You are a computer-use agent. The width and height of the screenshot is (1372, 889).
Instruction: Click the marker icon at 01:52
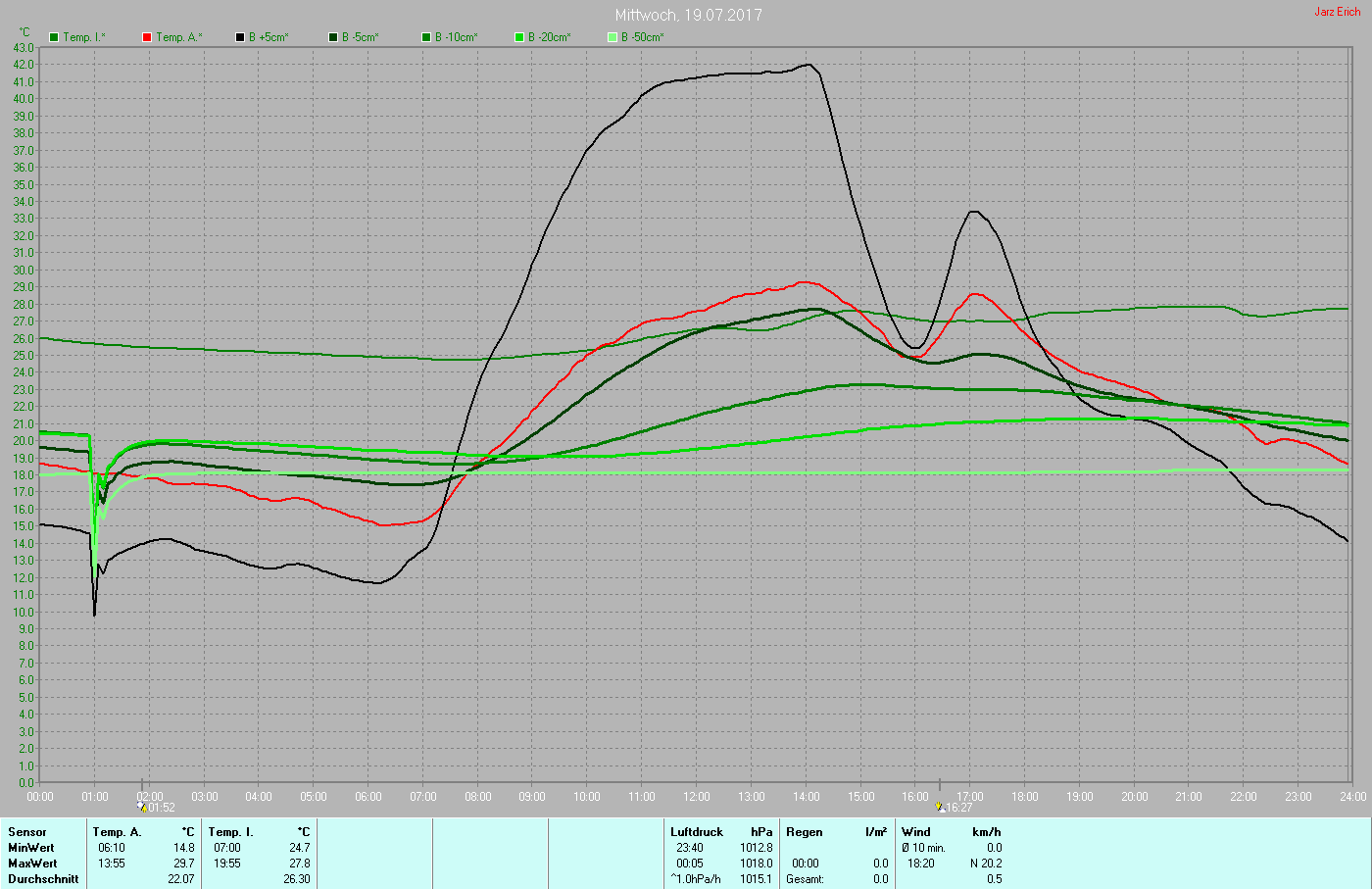click(x=142, y=807)
